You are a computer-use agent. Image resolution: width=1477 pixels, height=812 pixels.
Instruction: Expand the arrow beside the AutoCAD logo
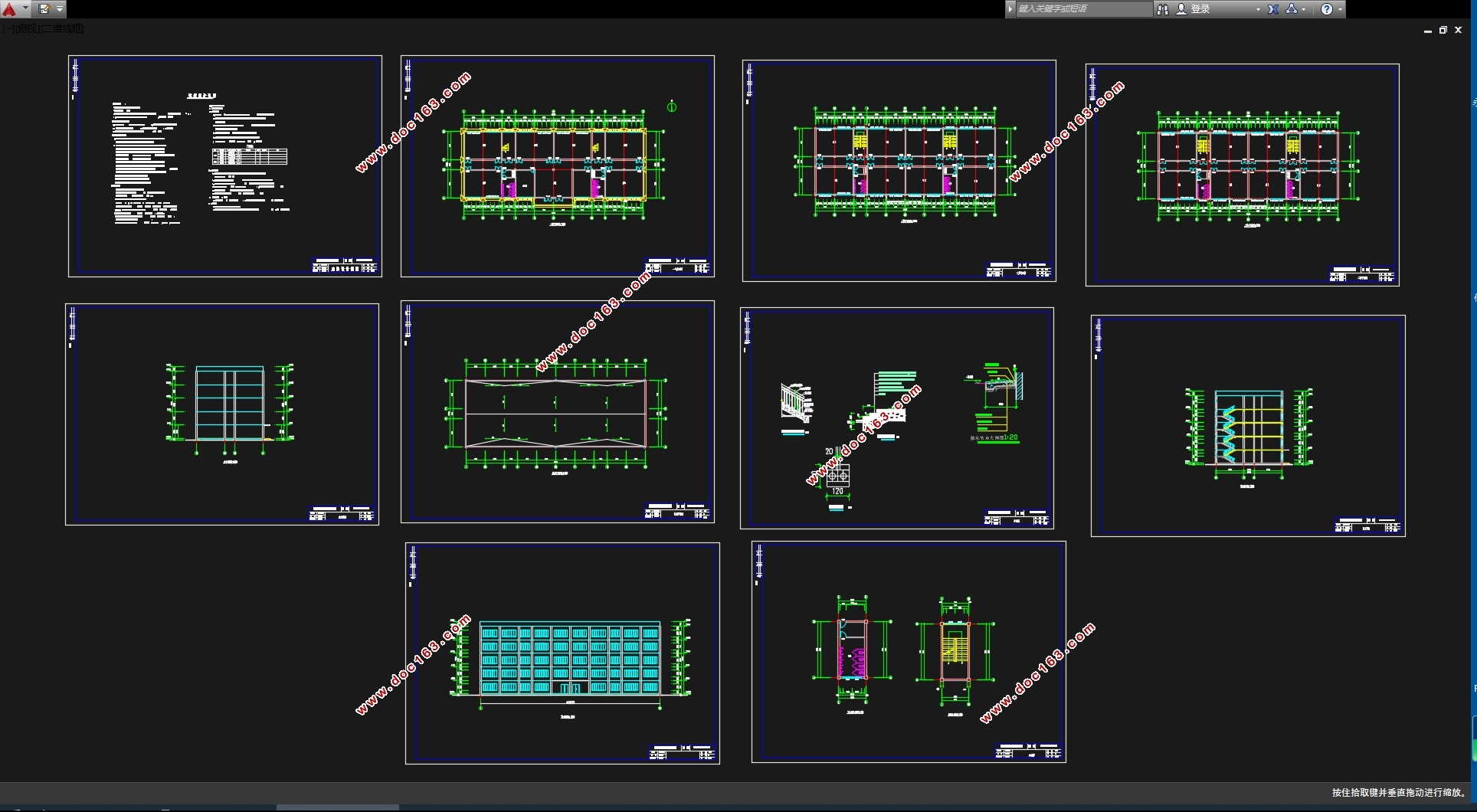point(25,9)
